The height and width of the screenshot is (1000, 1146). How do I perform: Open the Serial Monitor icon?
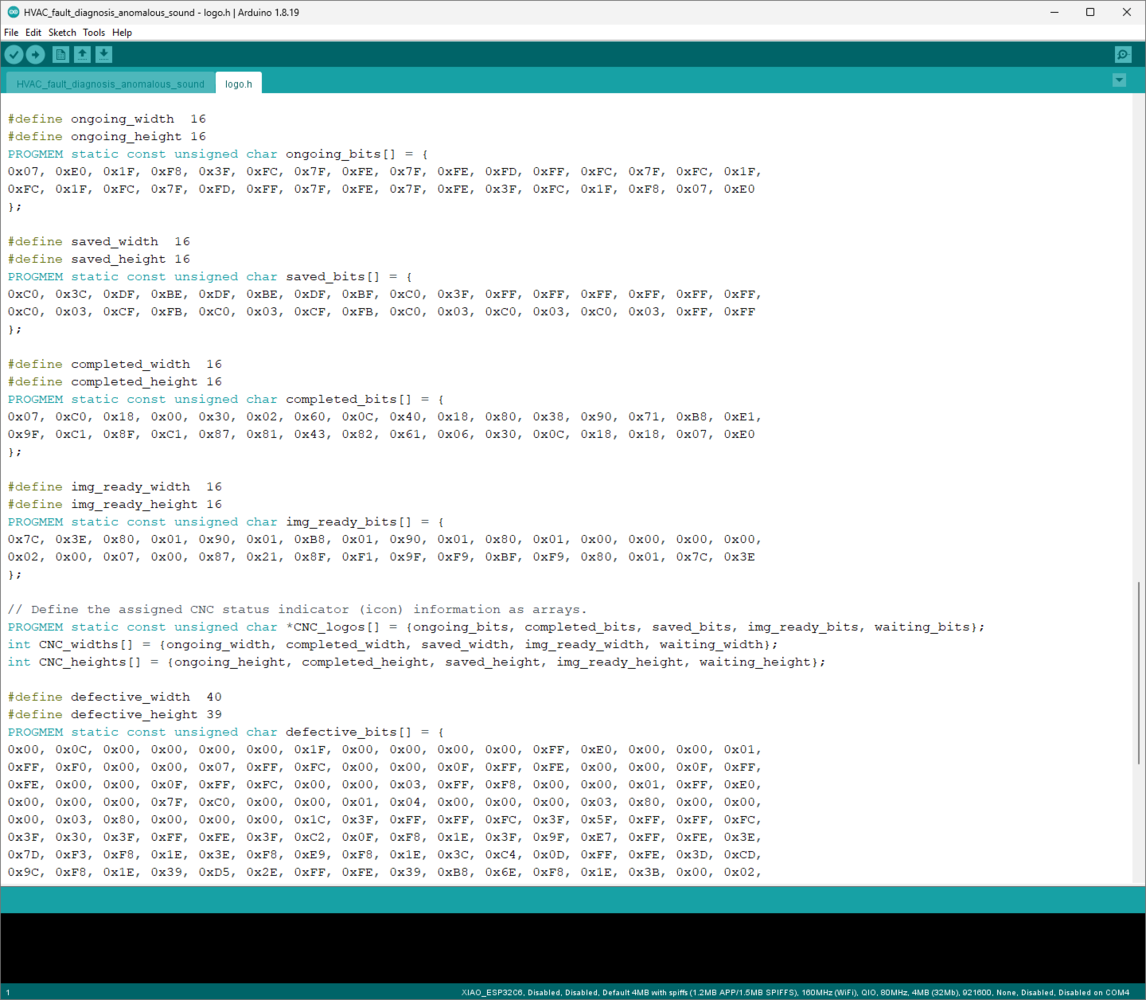click(x=1123, y=54)
